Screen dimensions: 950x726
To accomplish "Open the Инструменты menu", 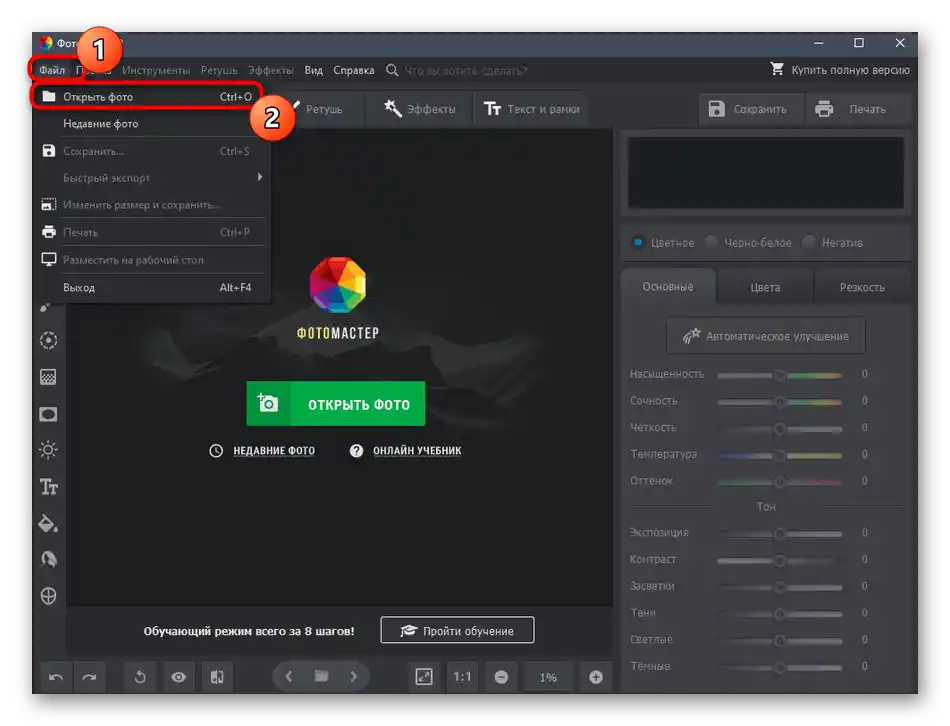I will click(156, 70).
